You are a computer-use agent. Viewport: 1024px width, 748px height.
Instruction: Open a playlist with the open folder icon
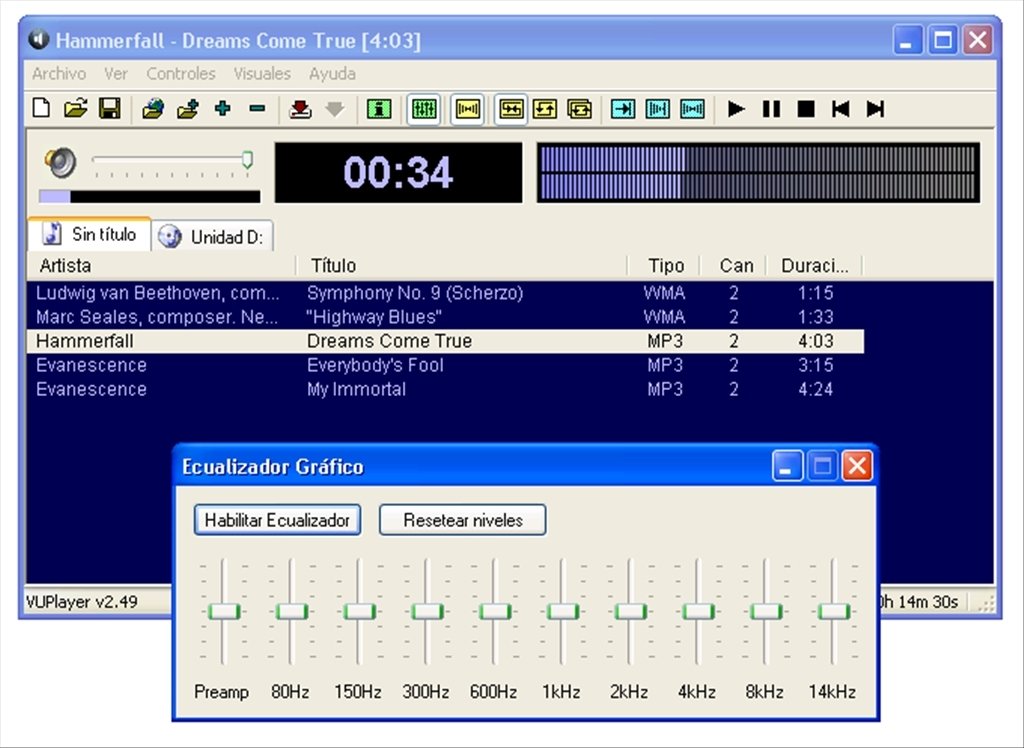[x=76, y=108]
